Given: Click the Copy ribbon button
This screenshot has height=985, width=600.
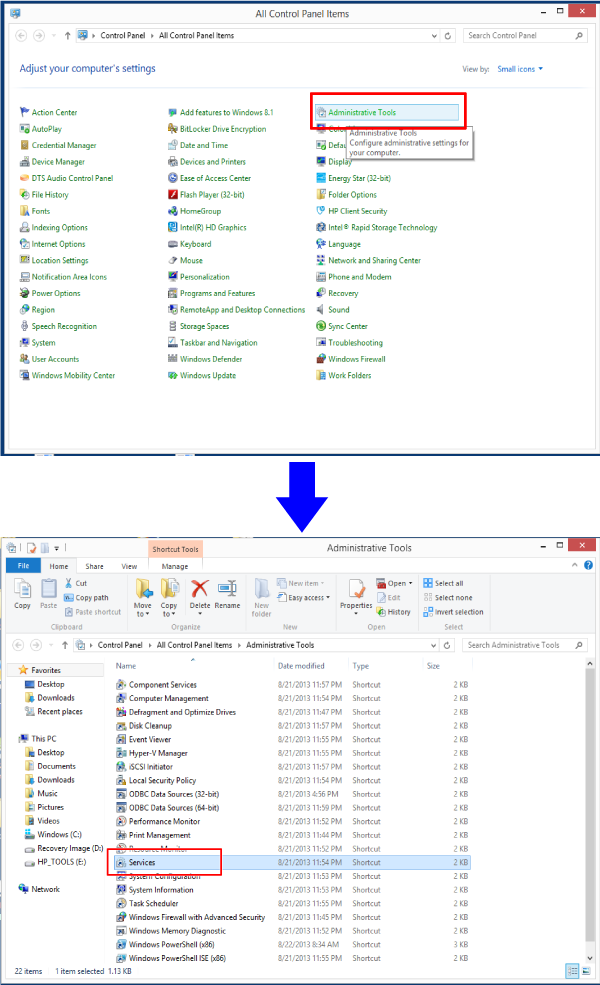Looking at the screenshot, I should (23, 594).
